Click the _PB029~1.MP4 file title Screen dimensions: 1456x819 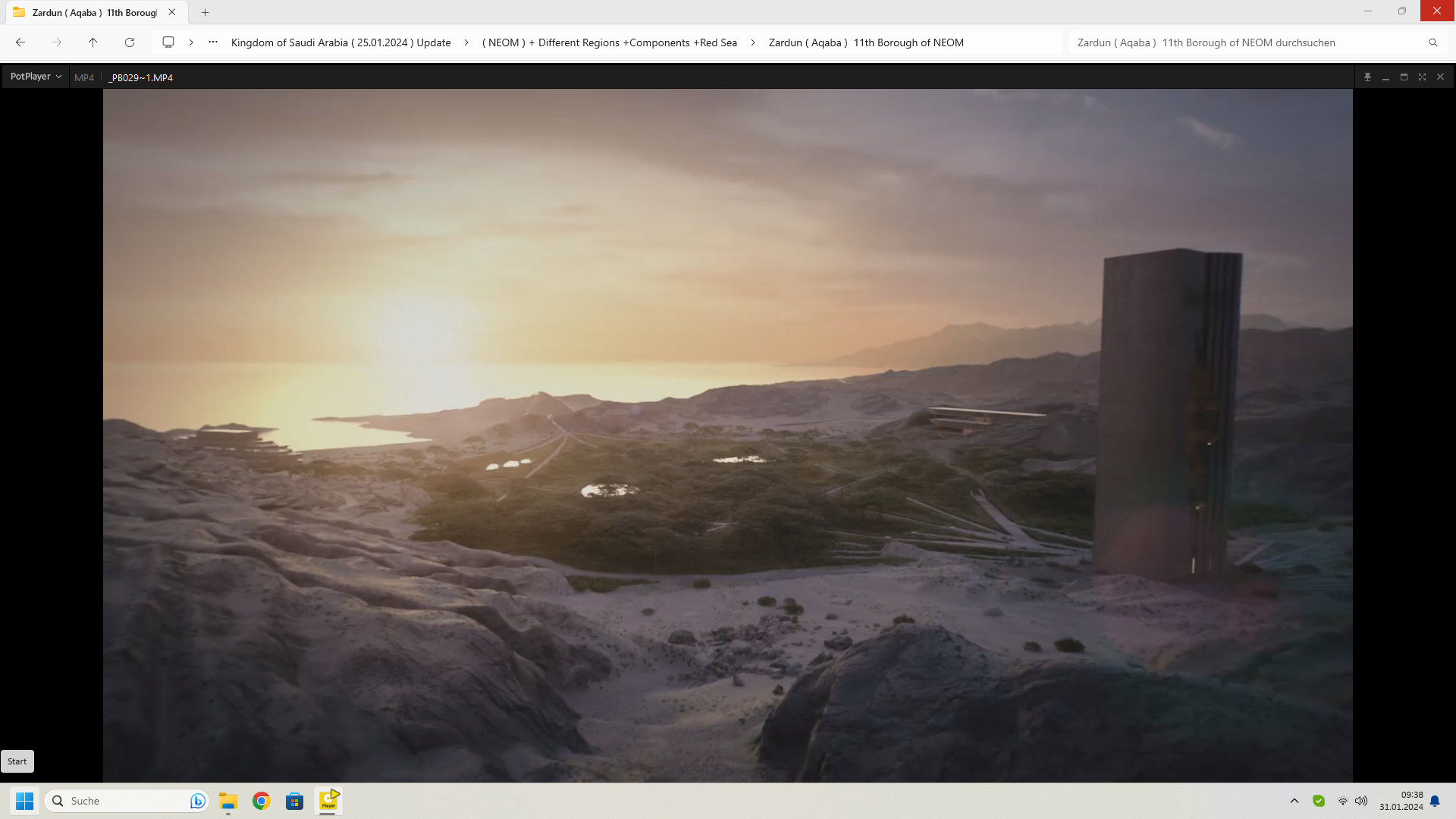141,77
